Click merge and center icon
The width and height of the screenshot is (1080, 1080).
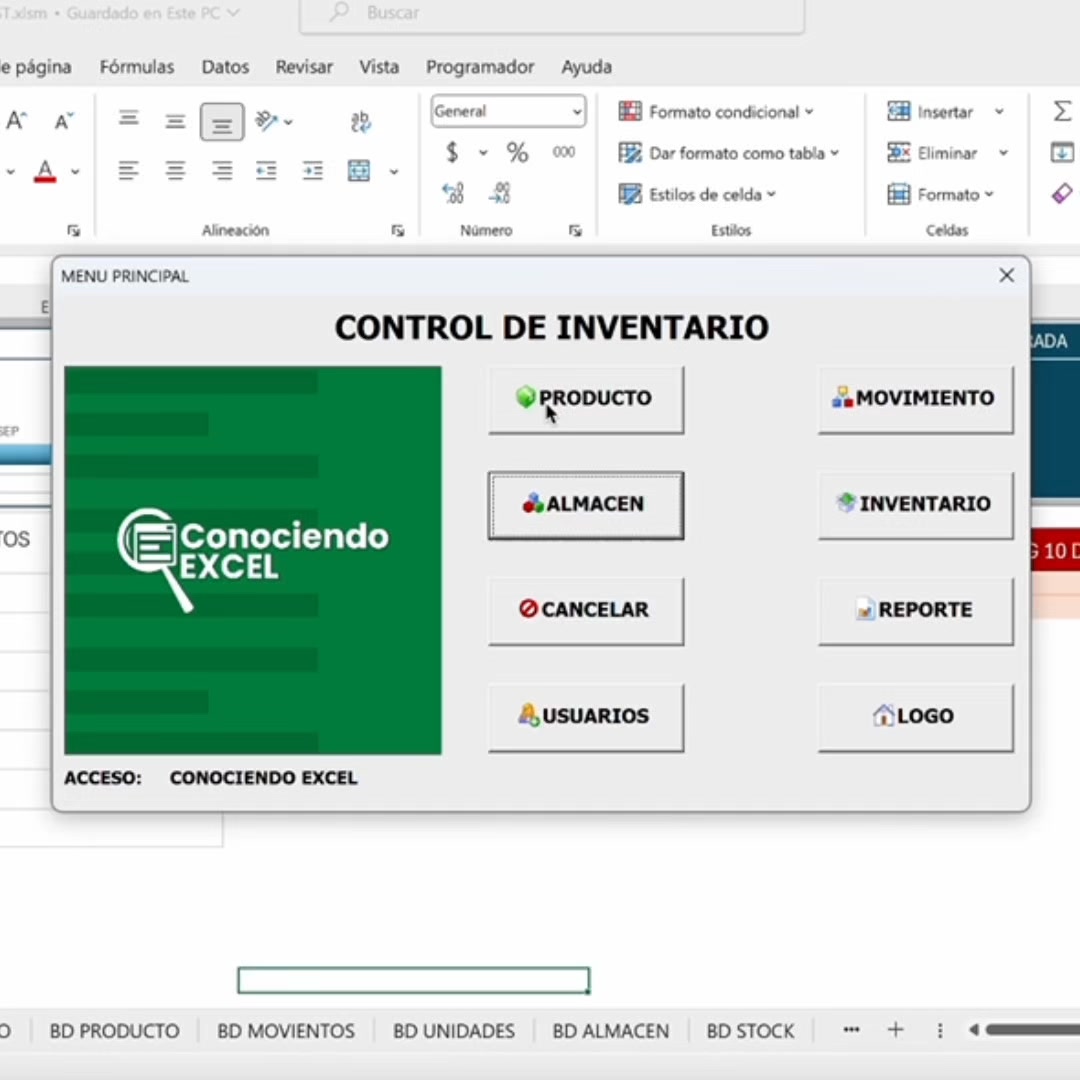click(359, 170)
